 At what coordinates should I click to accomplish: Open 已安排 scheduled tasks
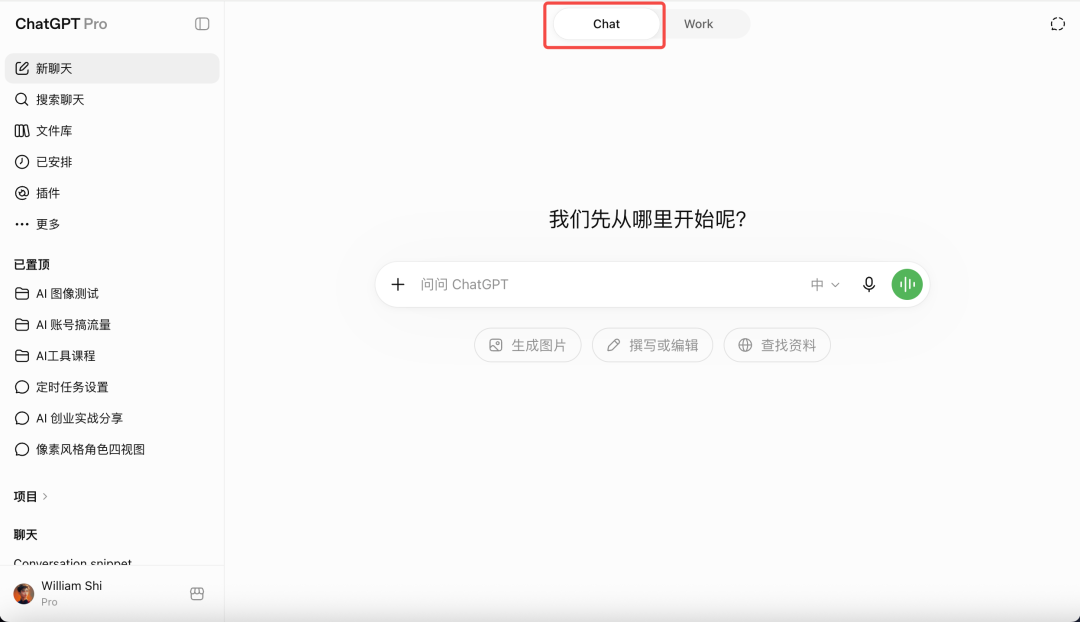[112, 162]
